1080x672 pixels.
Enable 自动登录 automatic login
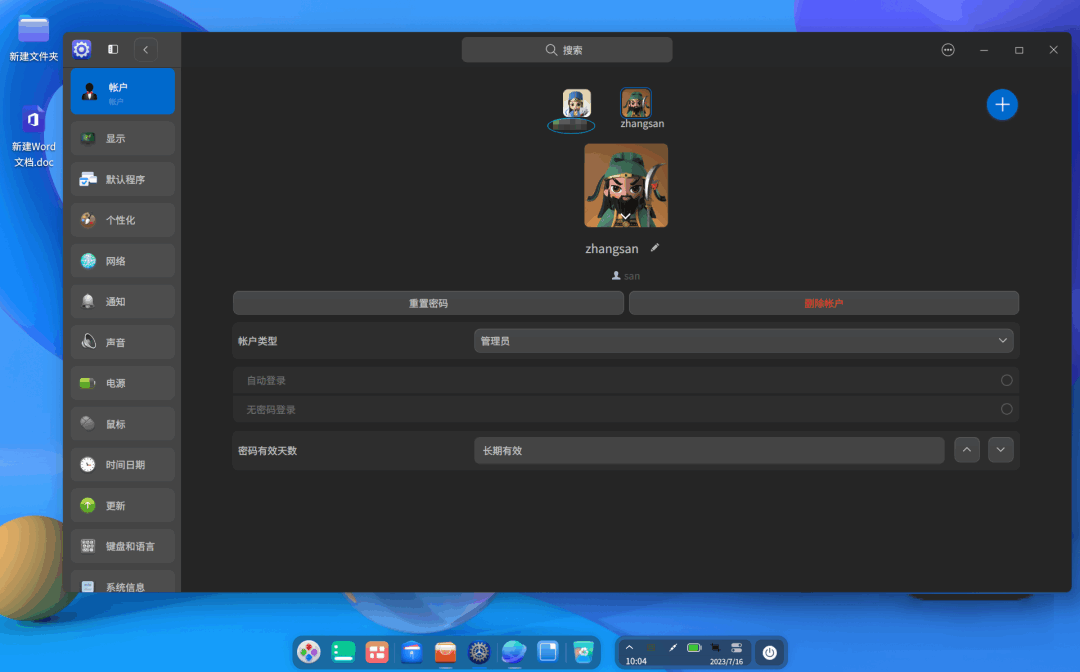pyautogui.click(x=1006, y=380)
